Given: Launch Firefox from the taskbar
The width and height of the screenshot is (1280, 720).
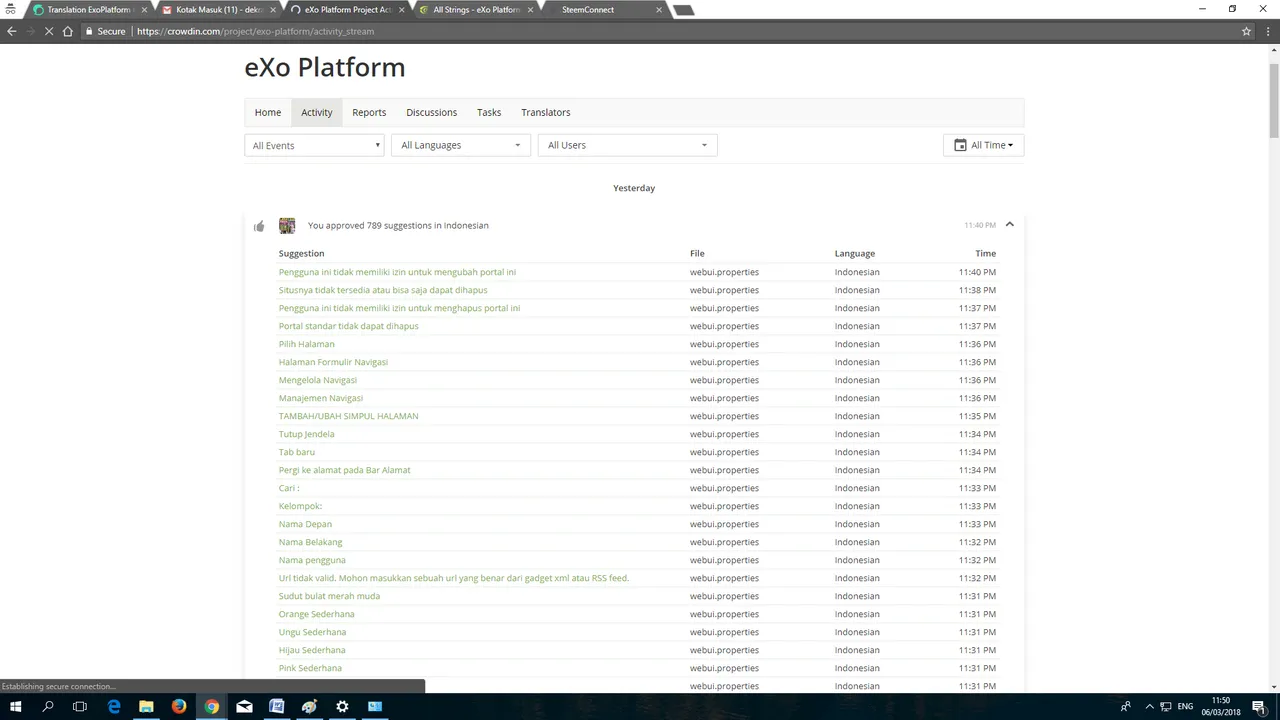Looking at the screenshot, I should point(179,706).
